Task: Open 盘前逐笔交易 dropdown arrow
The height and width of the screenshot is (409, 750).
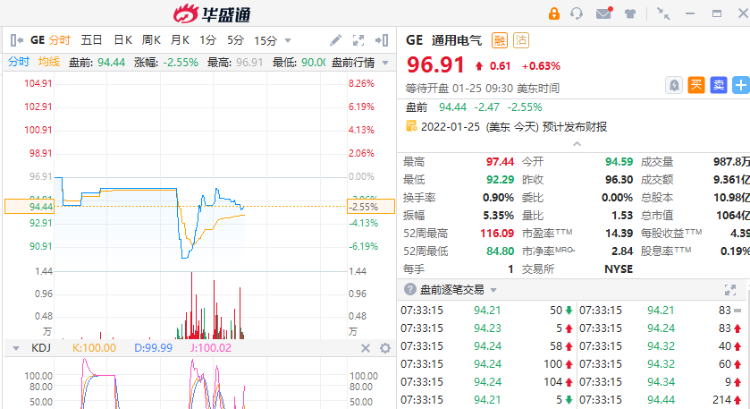Action: point(493,290)
